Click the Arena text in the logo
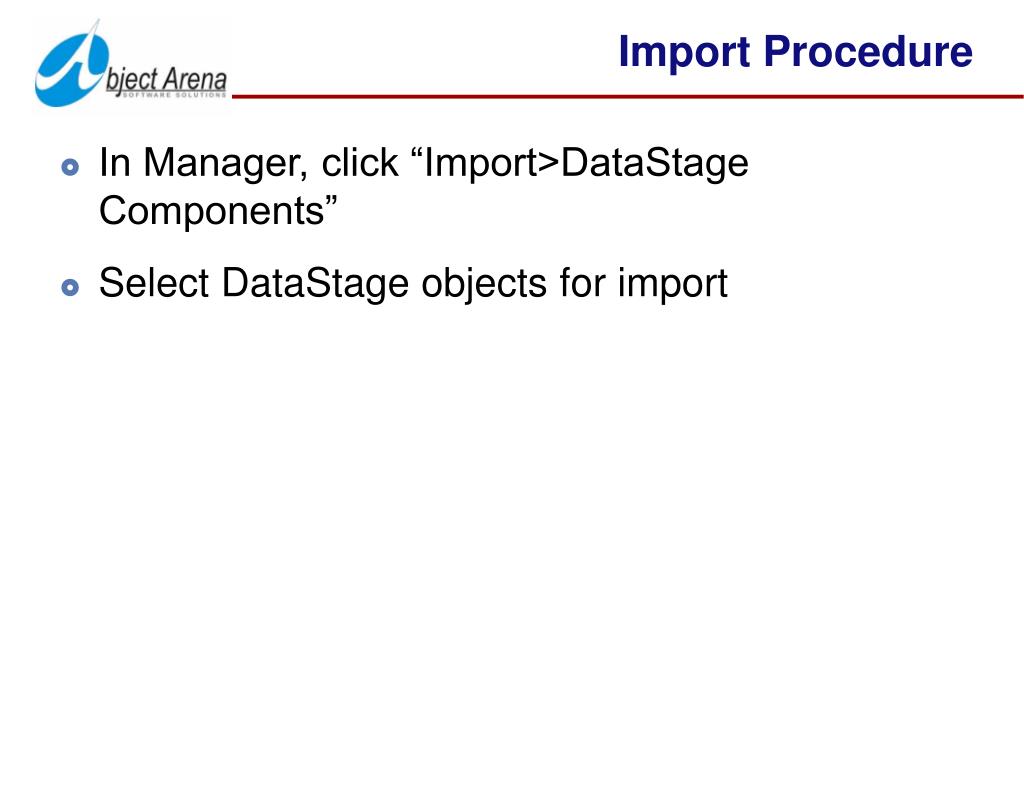The image size is (1024, 791). 195,79
